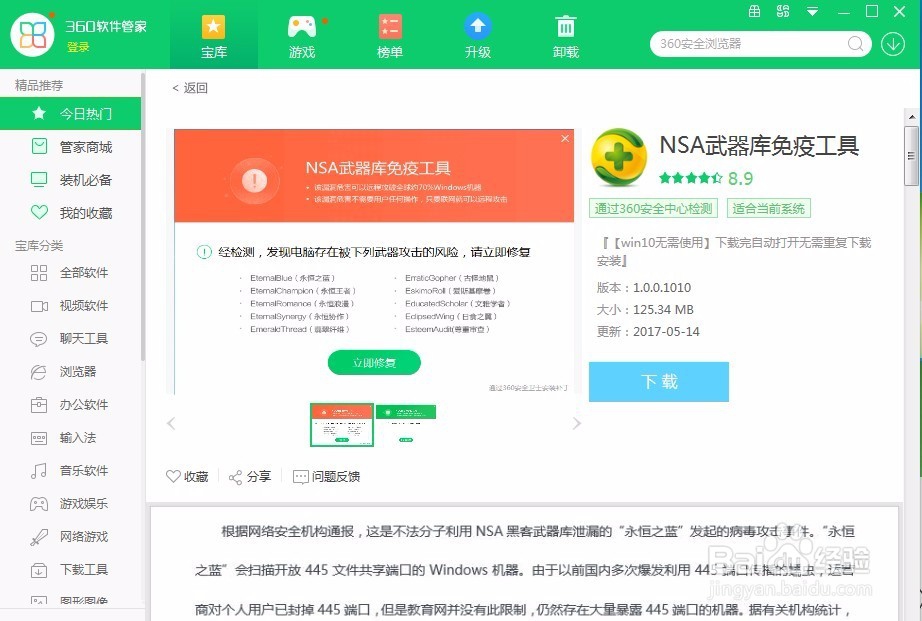Toggle 收藏 to favorite this app
Viewport: 922px width, 621px height.
point(186,477)
